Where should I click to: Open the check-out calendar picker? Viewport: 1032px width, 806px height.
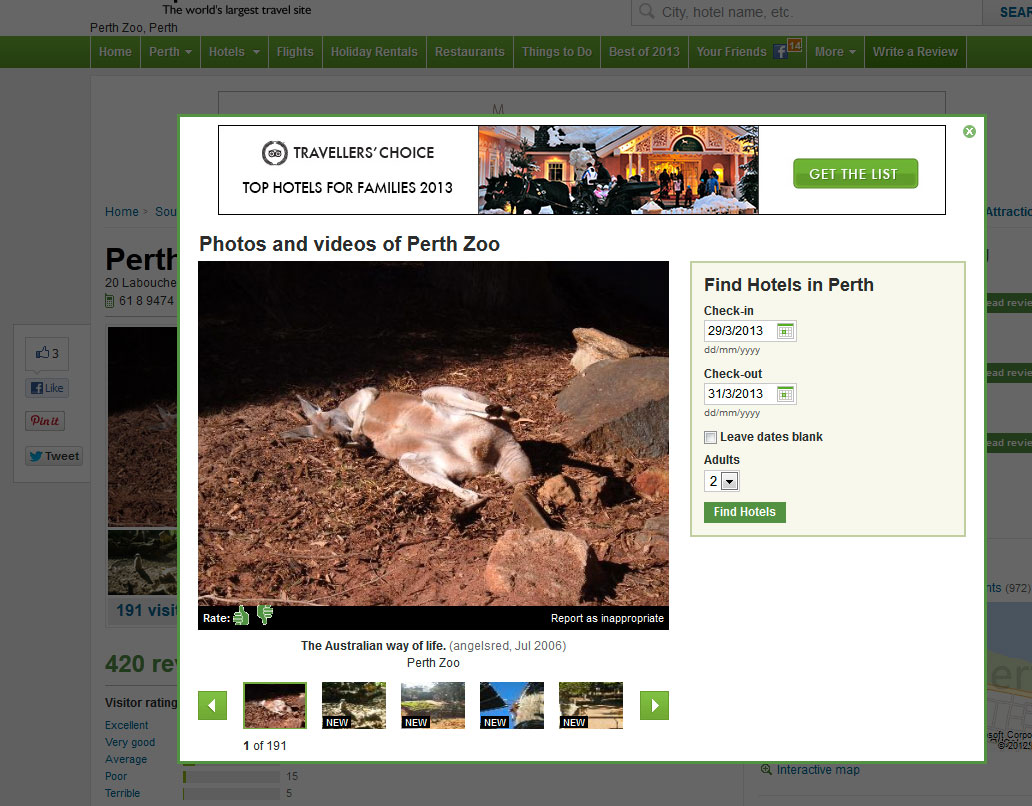[786, 393]
